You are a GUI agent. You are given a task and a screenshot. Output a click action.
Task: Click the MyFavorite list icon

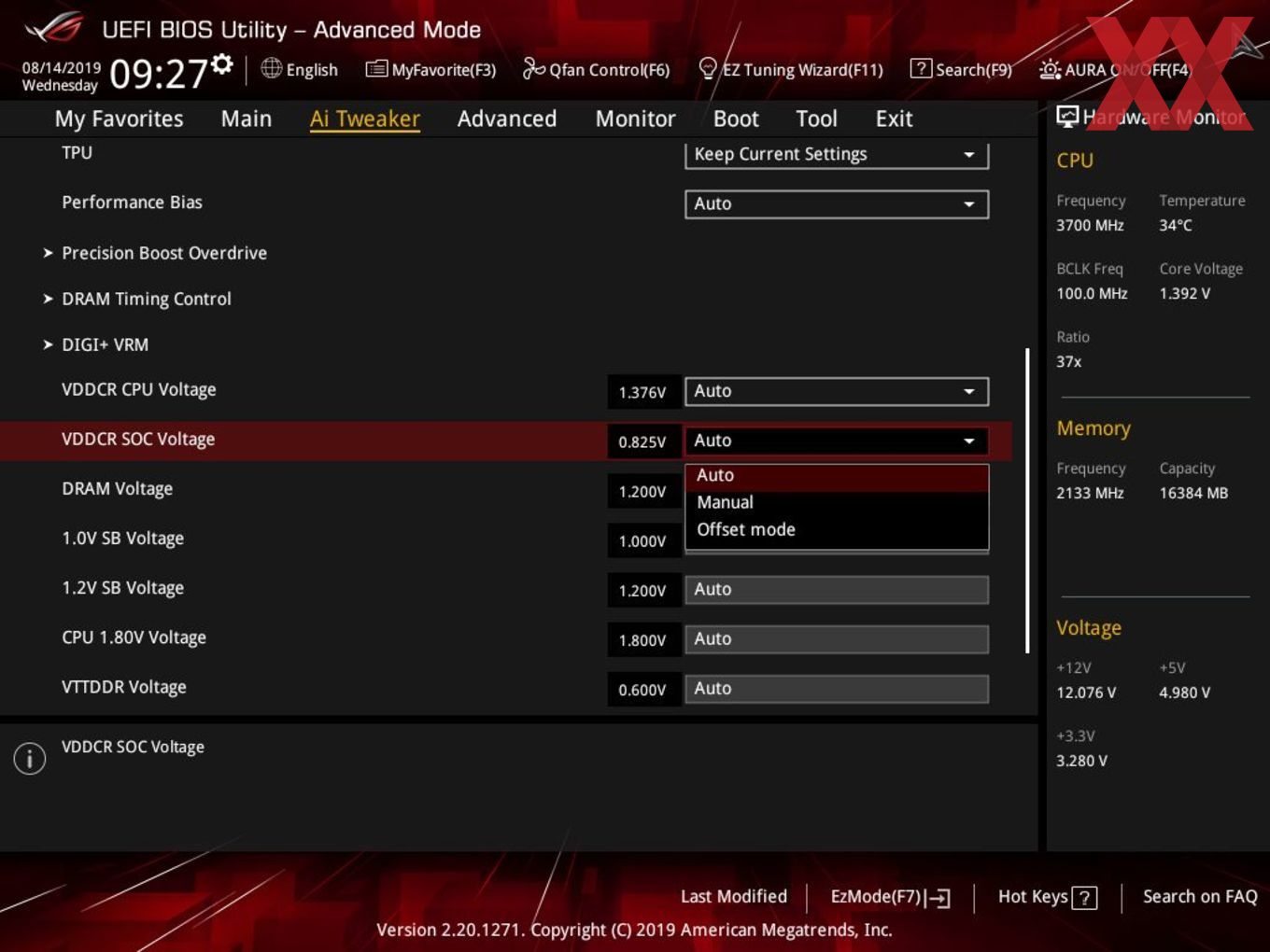(376, 69)
